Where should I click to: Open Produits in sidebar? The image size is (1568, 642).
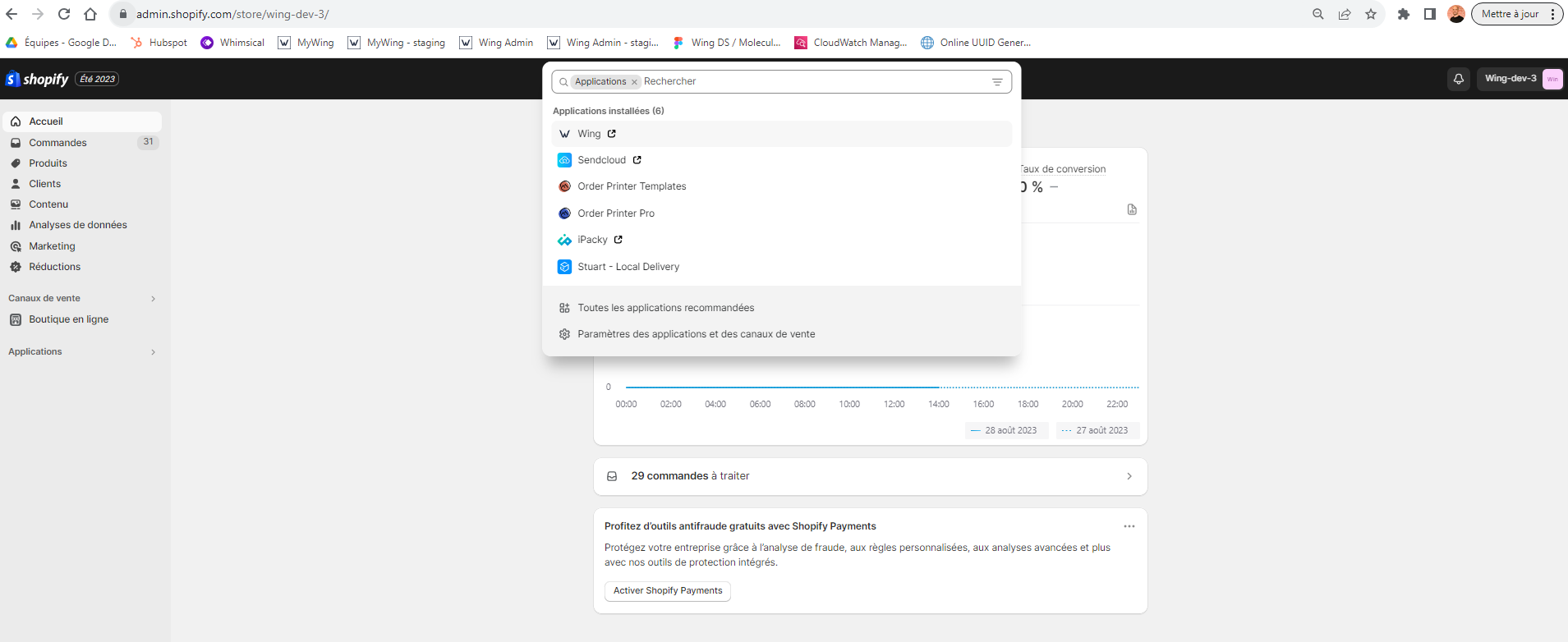82,163
